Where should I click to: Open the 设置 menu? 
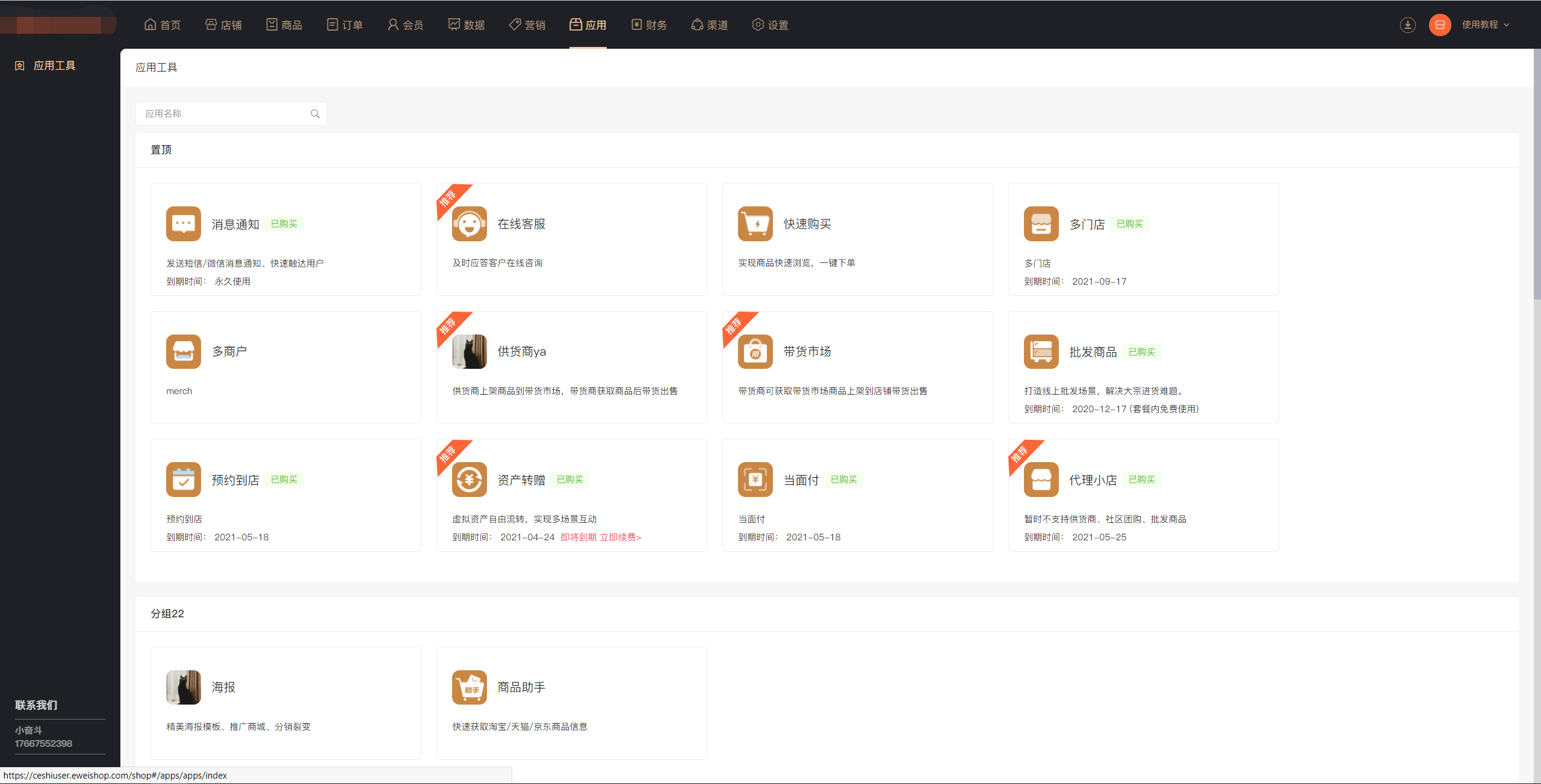[770, 25]
